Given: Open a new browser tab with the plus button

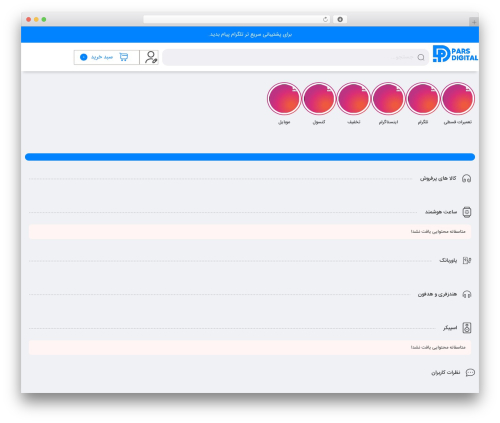Looking at the screenshot, I should click(x=474, y=22).
